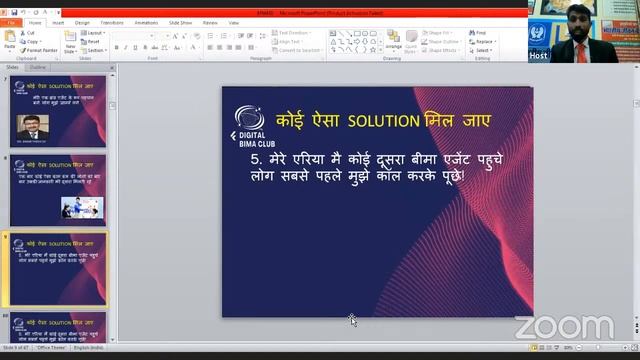640x360 pixels.
Task: Align text left
Action: pos(210,48)
